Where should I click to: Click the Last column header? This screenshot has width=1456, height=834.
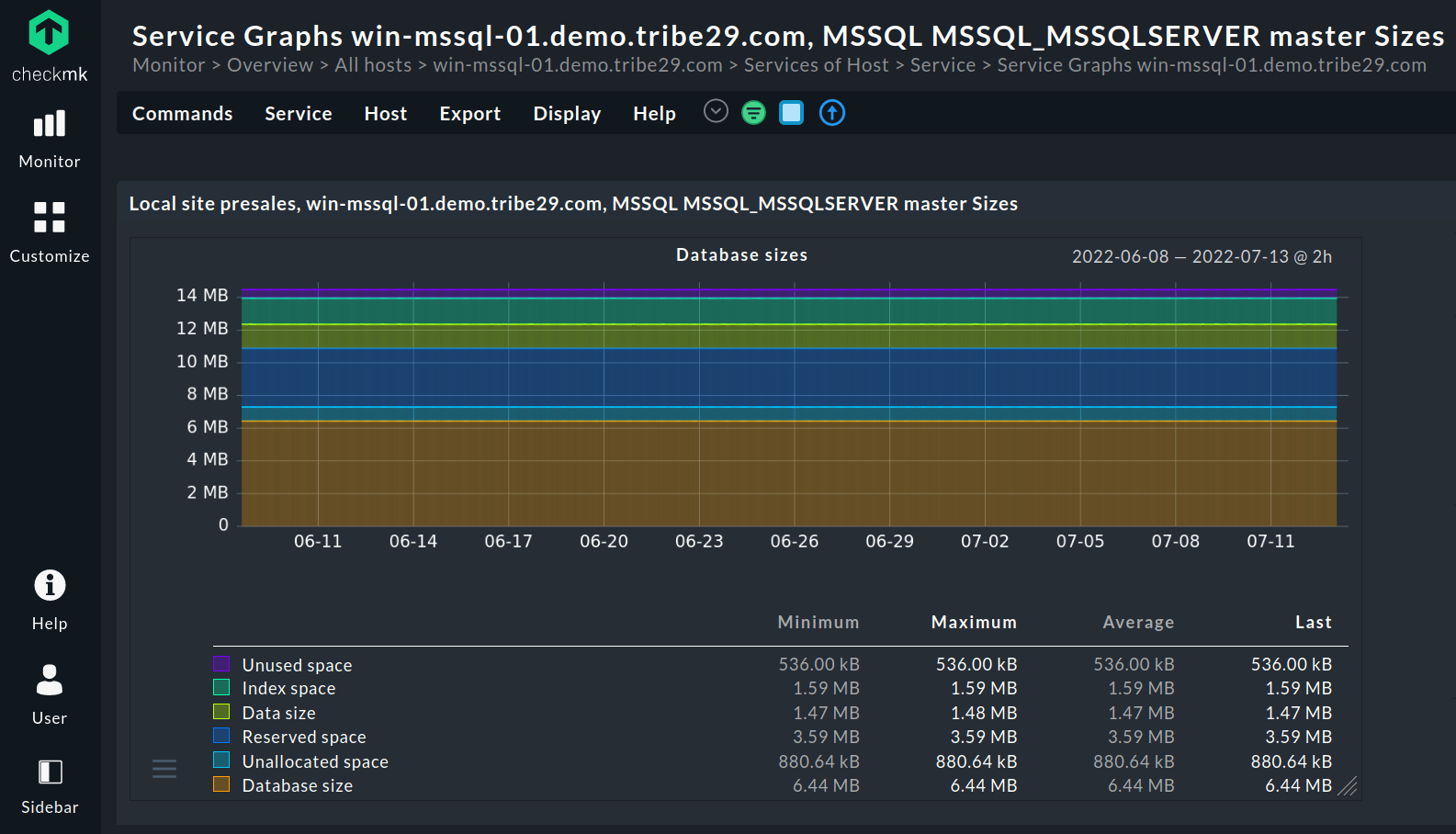click(1314, 623)
